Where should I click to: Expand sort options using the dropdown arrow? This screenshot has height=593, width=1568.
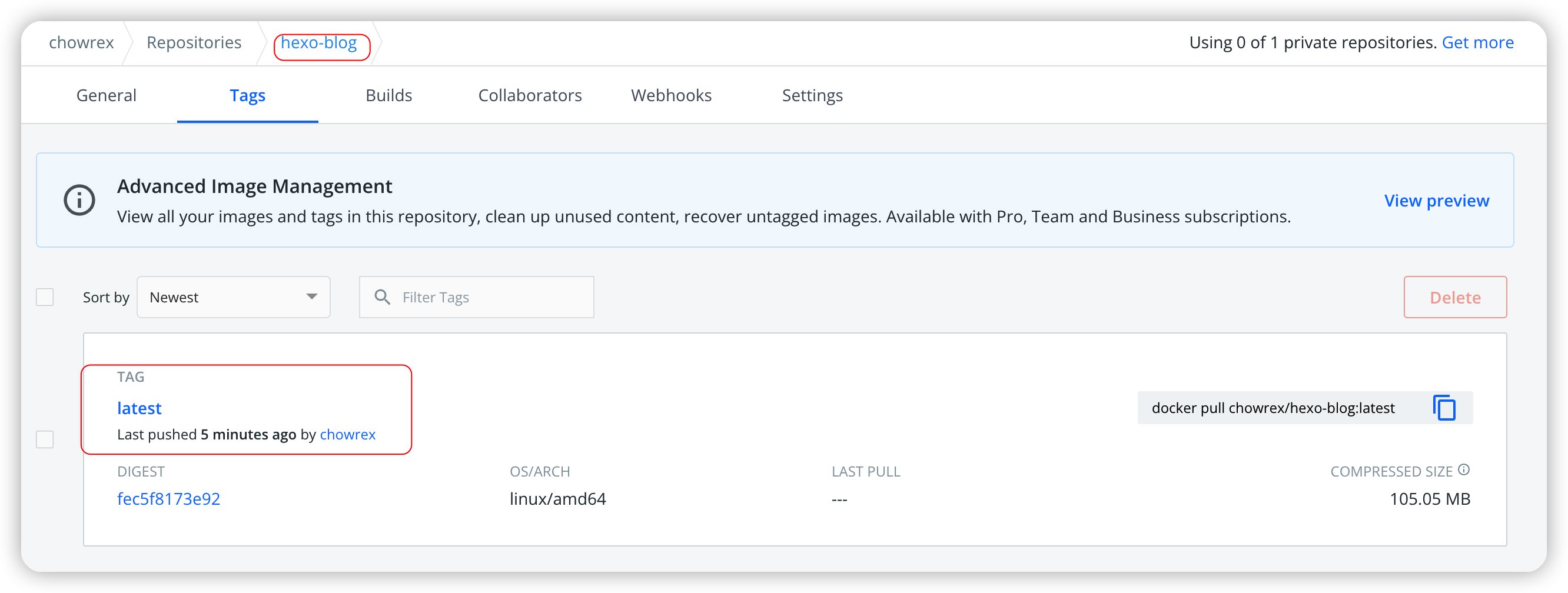tap(311, 297)
